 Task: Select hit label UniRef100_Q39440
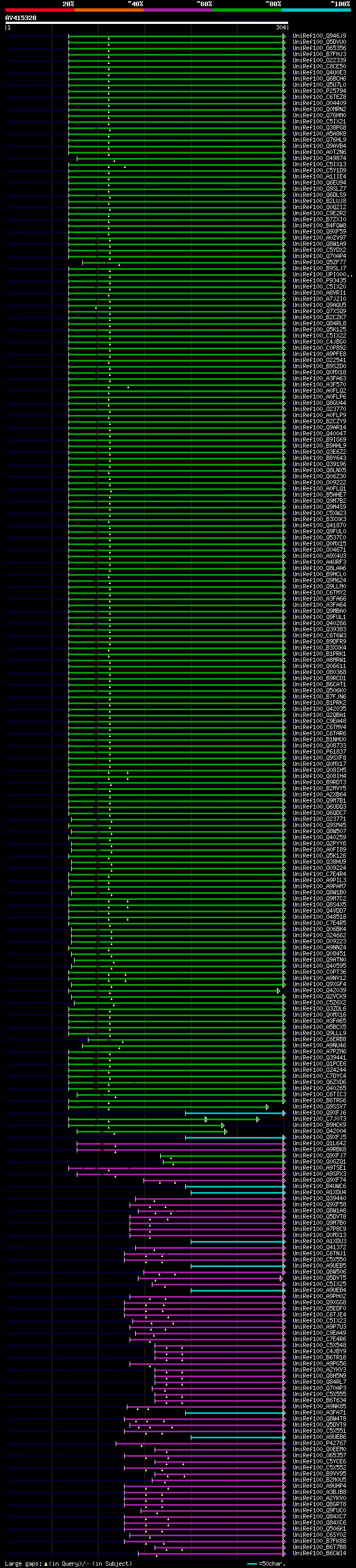click(x=319, y=1199)
